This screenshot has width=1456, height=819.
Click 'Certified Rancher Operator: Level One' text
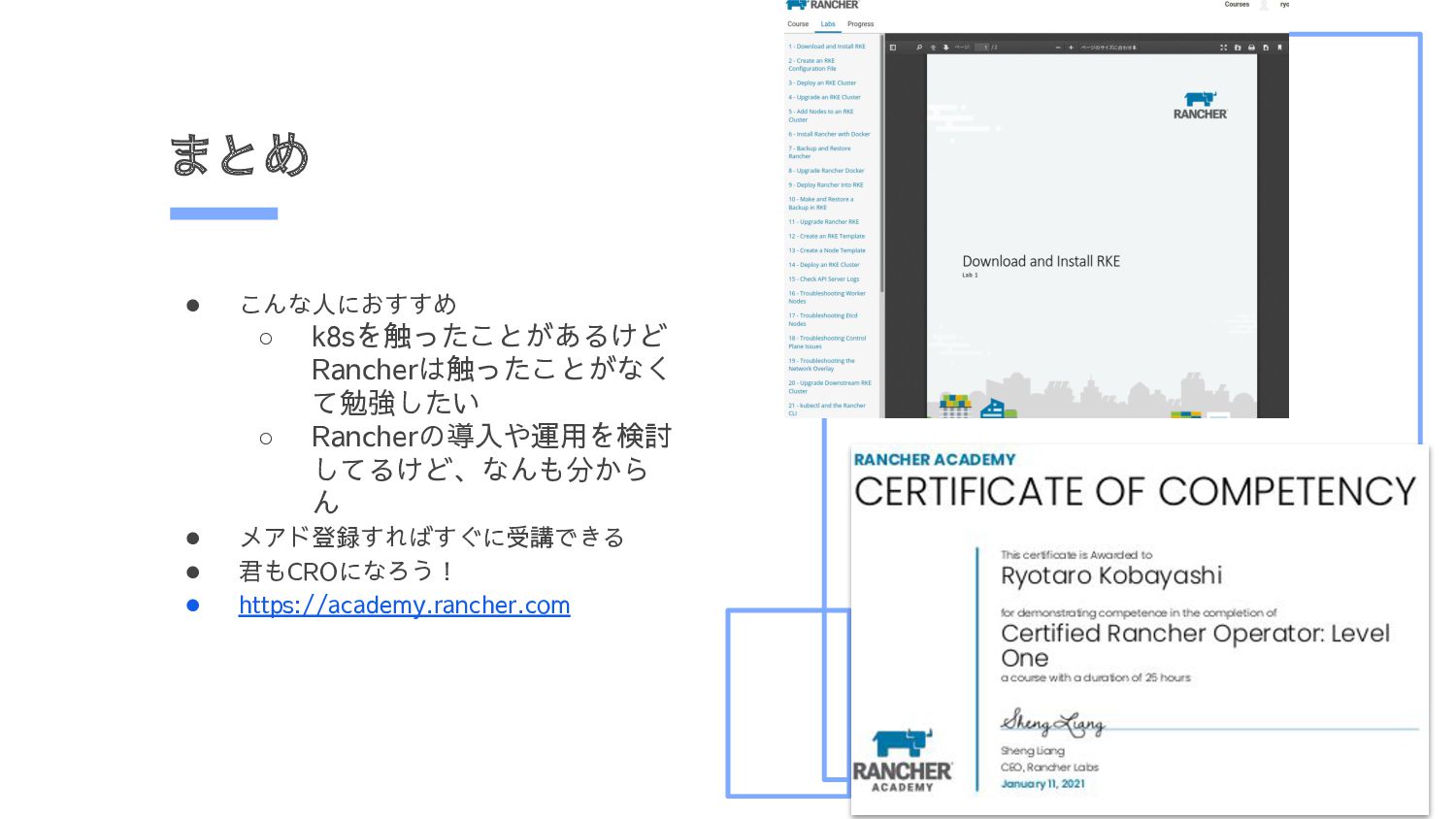[x=1195, y=645]
